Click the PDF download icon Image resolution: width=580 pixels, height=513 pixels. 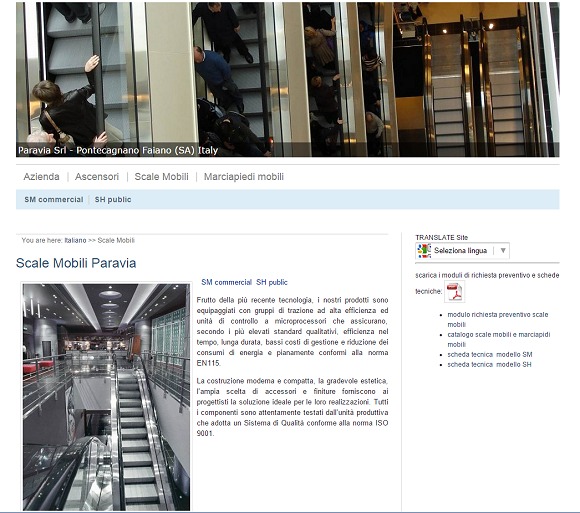click(x=455, y=291)
